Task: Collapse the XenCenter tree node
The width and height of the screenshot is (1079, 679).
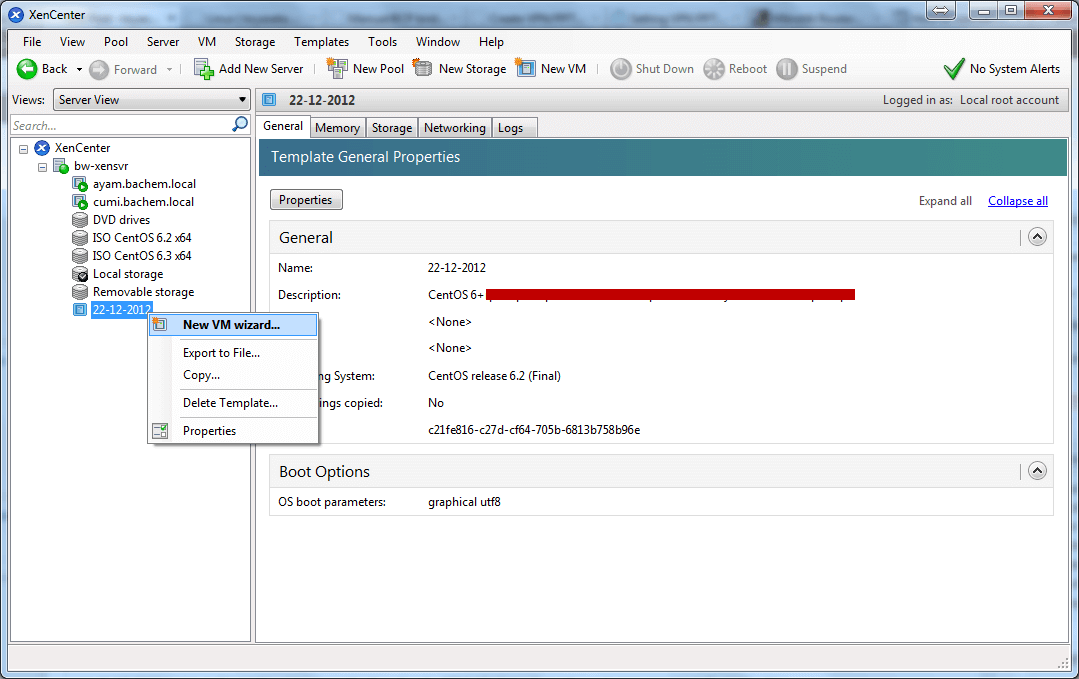Action: [23, 149]
